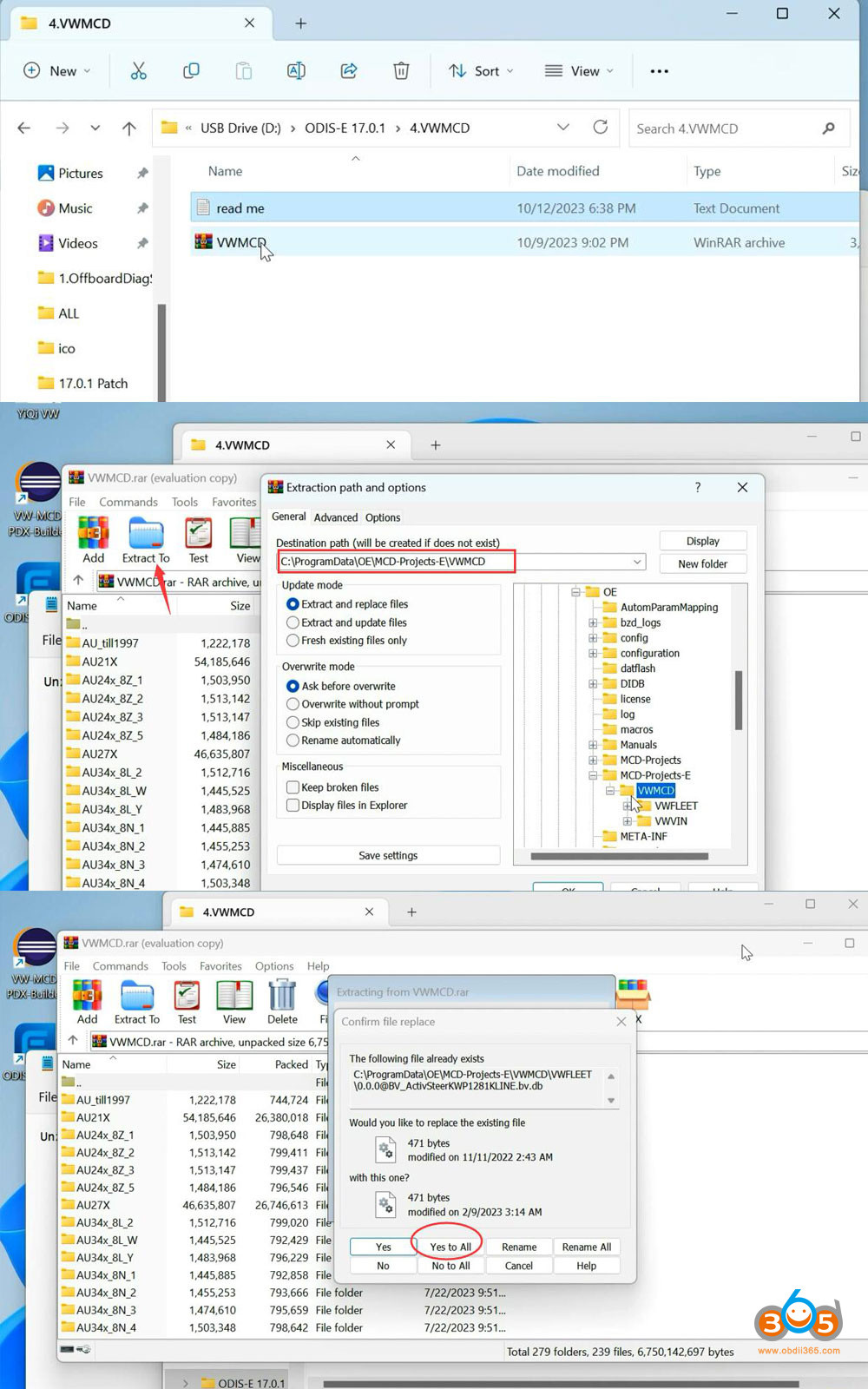Click Add in WinRAR behind the Extraction path dialog
The image size is (868, 1389).
94,540
